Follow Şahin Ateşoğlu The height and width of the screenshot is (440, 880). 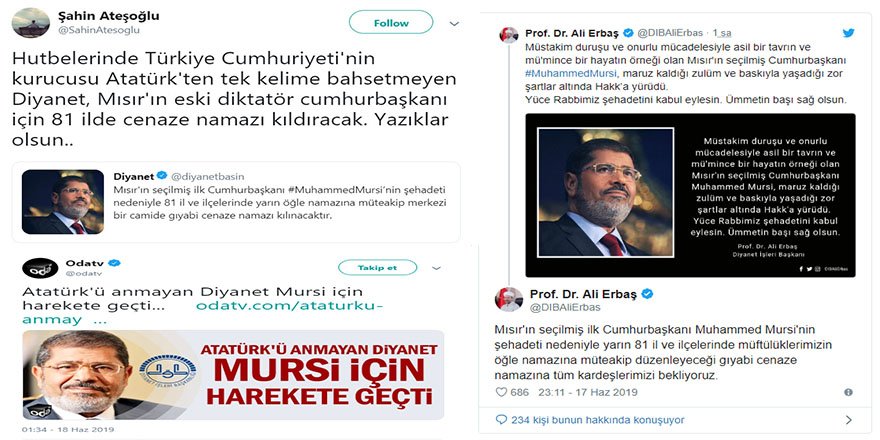click(391, 22)
